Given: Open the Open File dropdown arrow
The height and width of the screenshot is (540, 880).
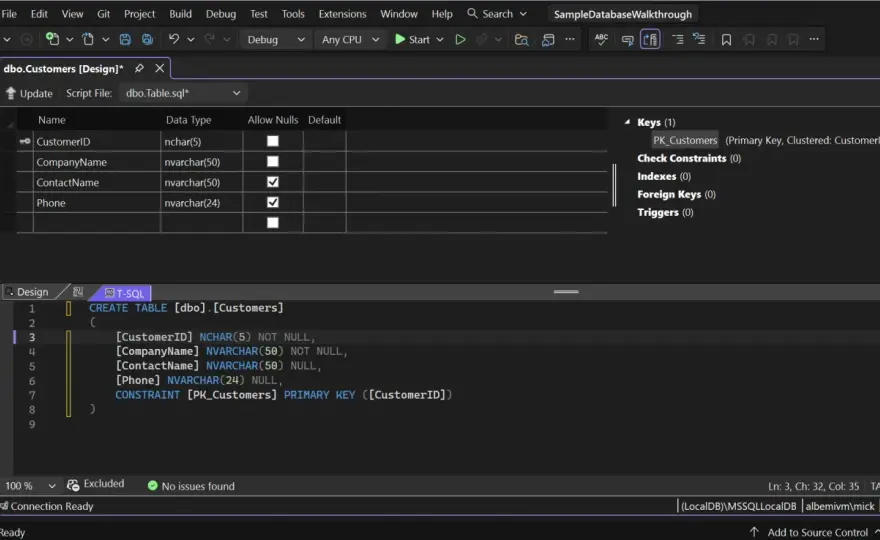Looking at the screenshot, I should [x=106, y=39].
